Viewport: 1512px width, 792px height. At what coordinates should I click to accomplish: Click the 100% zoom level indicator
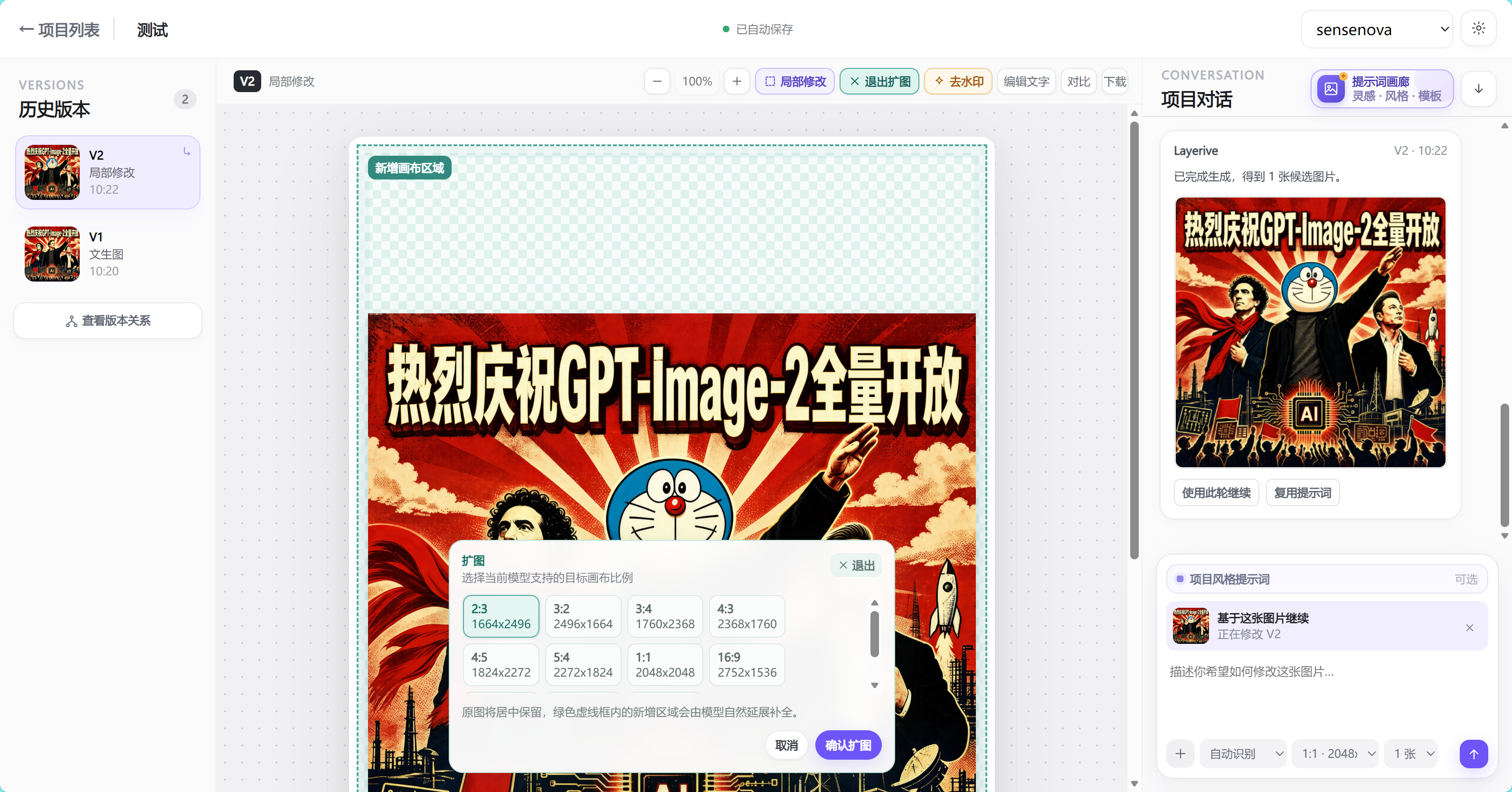click(x=697, y=82)
